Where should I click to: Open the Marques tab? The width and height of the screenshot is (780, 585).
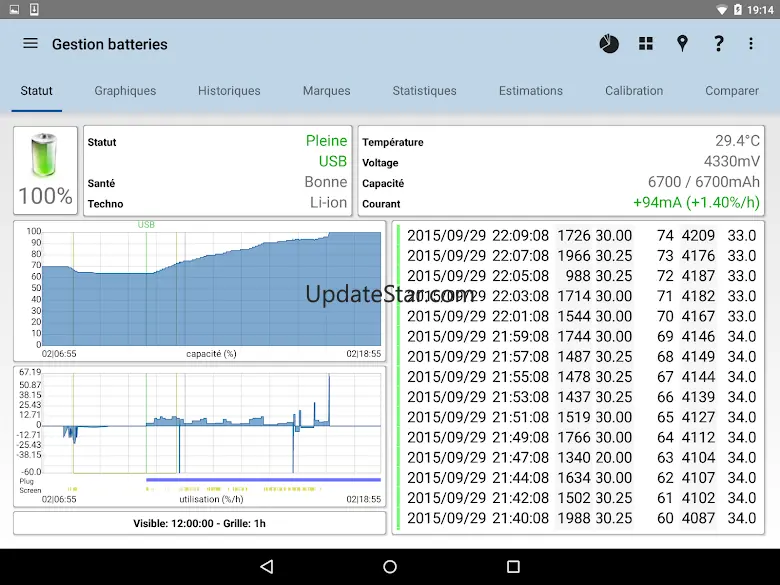click(326, 91)
